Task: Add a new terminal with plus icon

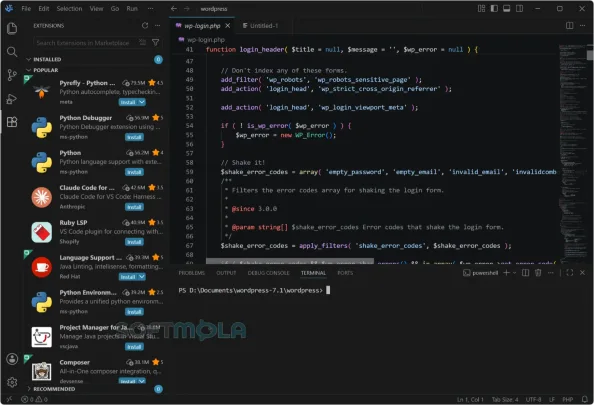Action: click(506, 272)
